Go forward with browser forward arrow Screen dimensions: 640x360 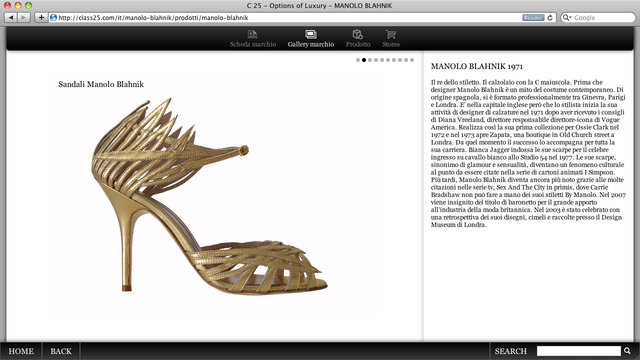coord(24,18)
